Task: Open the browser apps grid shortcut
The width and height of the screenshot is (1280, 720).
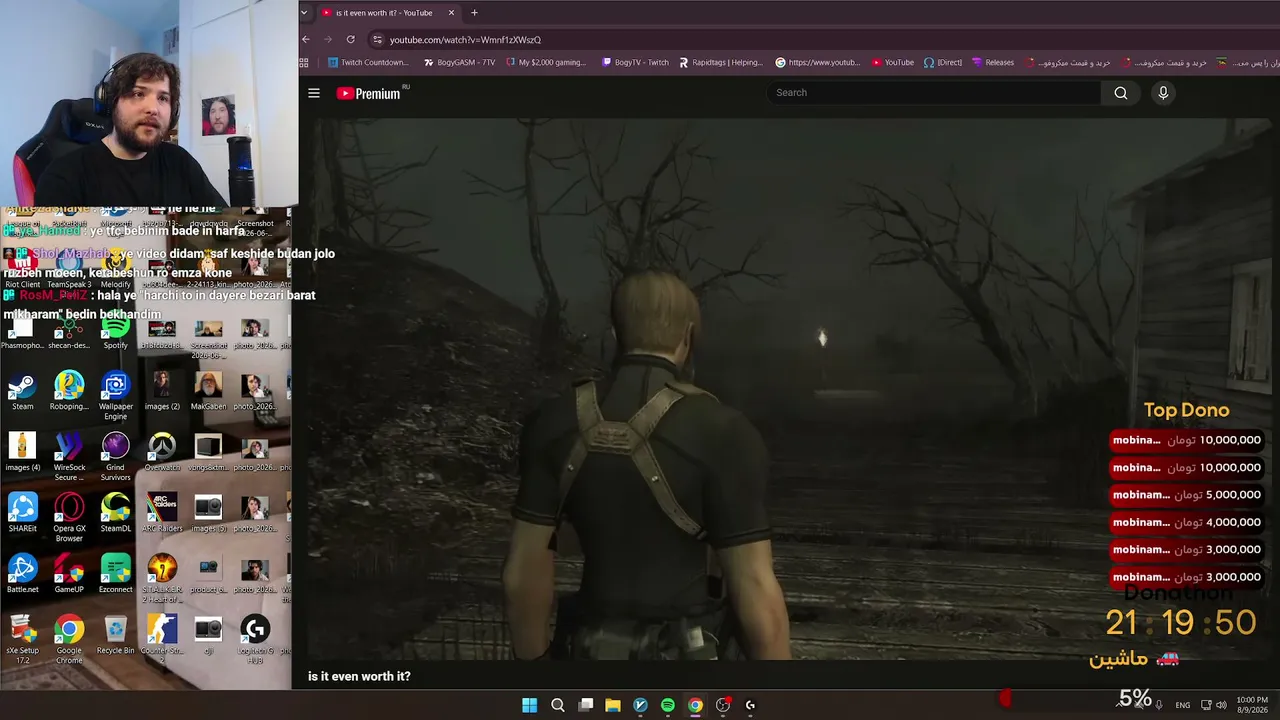Action: pos(304,63)
